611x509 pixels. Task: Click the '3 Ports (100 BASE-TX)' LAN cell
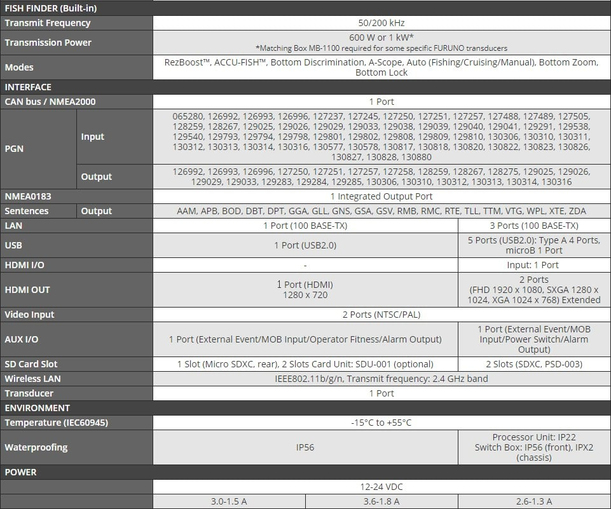533,227
